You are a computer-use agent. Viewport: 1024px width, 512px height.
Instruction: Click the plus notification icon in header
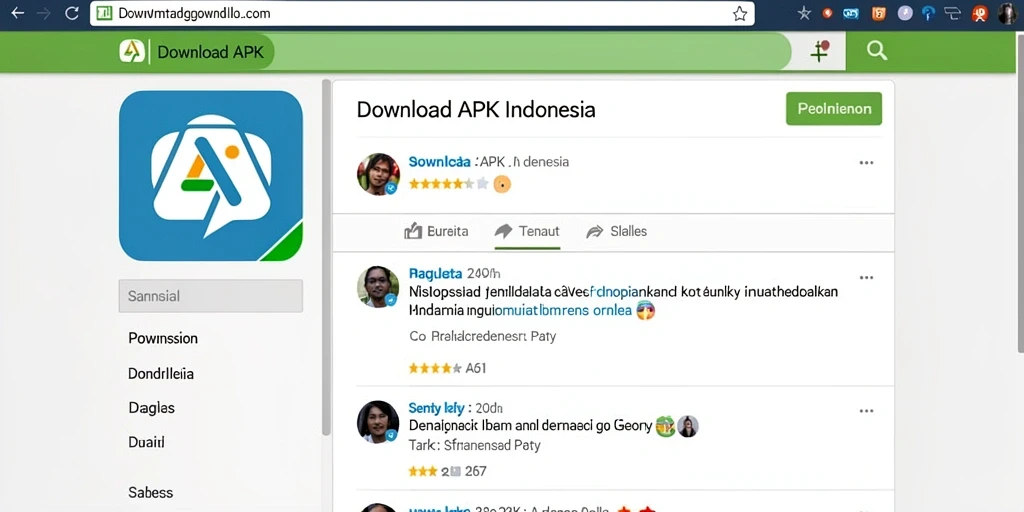[820, 51]
